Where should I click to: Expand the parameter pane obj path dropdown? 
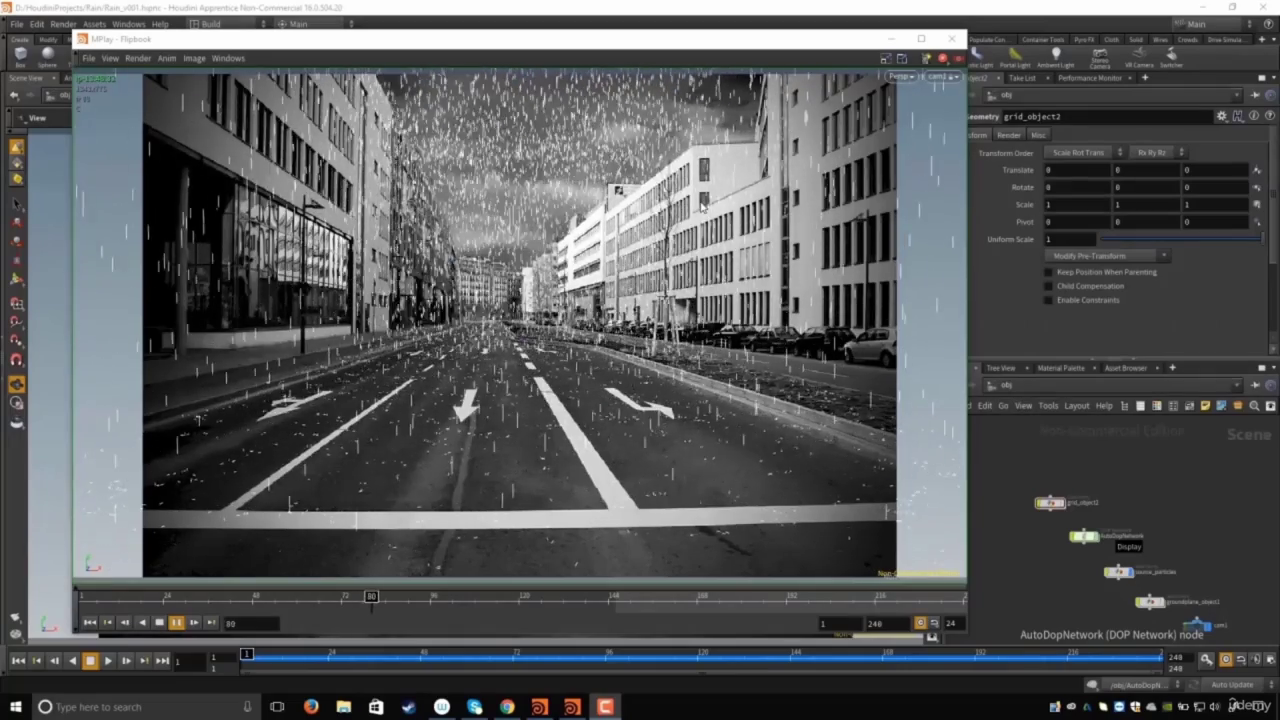click(1237, 95)
